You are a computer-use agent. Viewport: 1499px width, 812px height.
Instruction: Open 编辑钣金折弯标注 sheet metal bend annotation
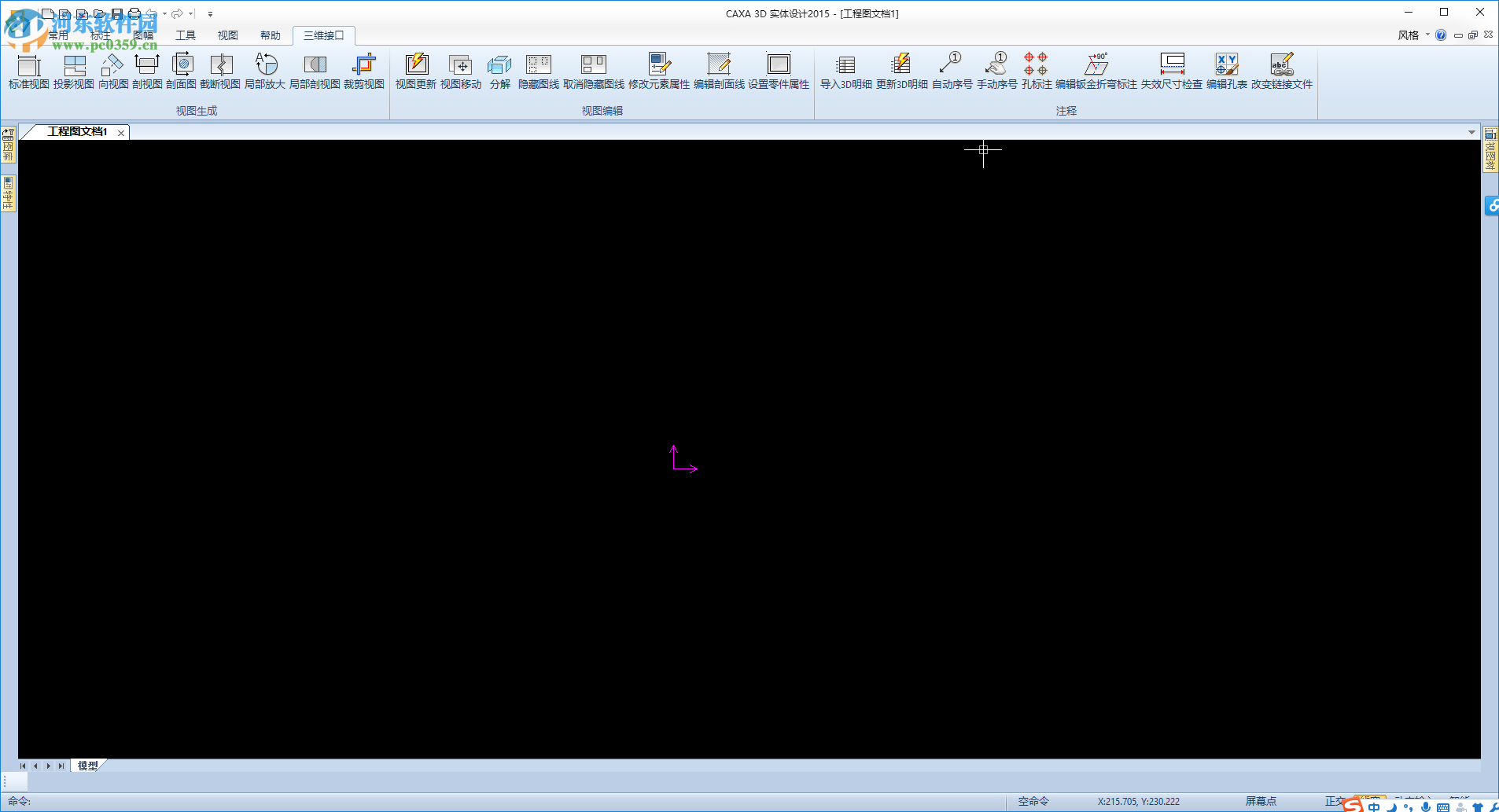1096,72
